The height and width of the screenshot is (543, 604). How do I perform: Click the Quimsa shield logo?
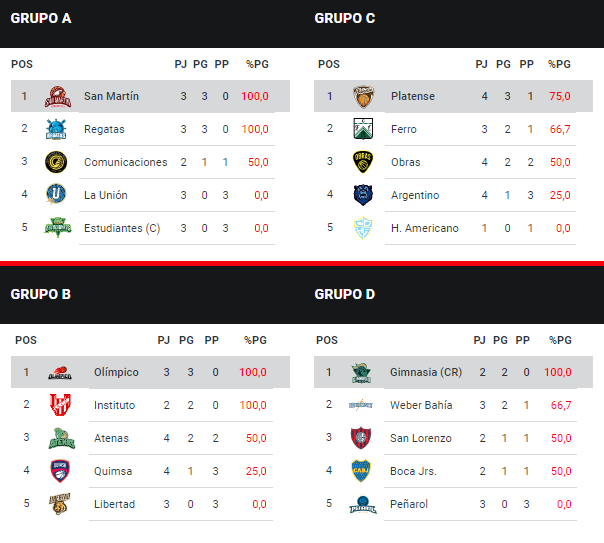click(60, 471)
